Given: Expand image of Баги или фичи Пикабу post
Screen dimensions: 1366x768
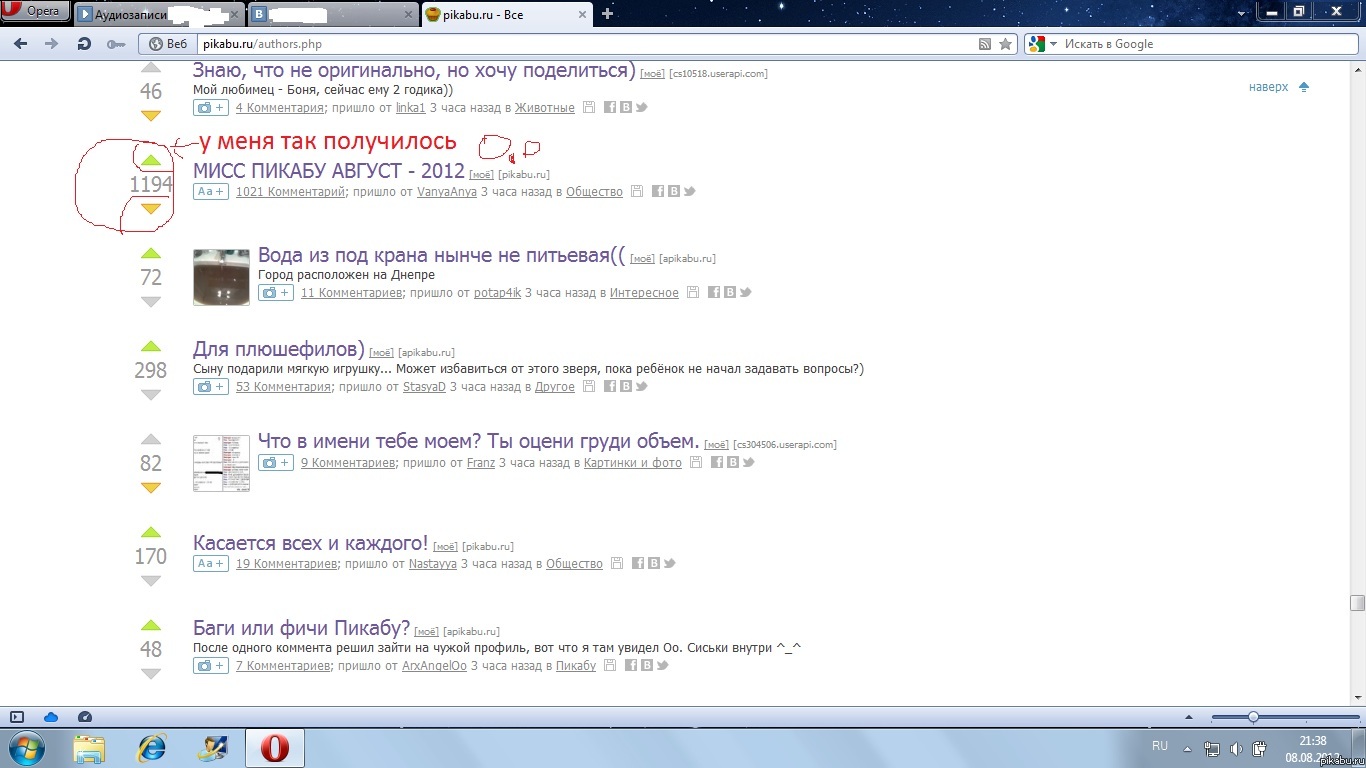Looking at the screenshot, I should (211, 666).
